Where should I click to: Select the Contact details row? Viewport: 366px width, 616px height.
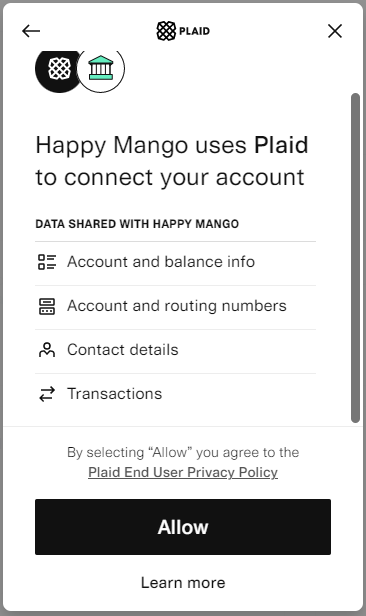click(175, 351)
